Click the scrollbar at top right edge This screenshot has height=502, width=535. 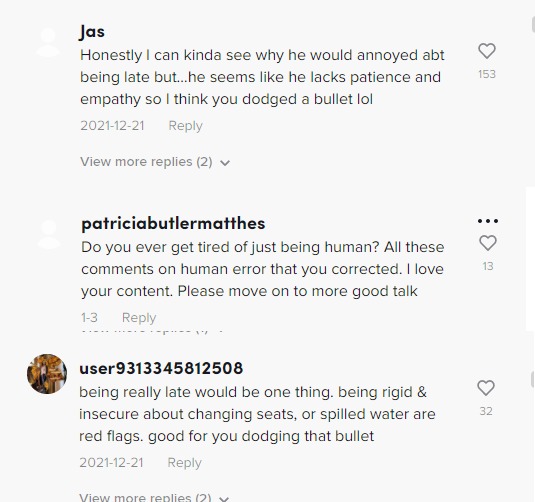click(533, 24)
